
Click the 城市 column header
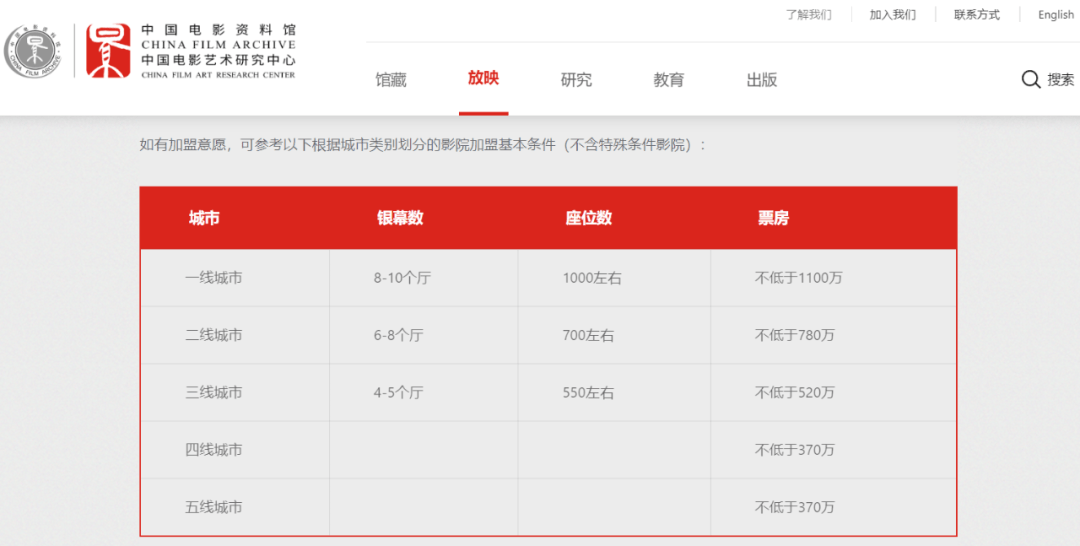pyautogui.click(x=204, y=218)
